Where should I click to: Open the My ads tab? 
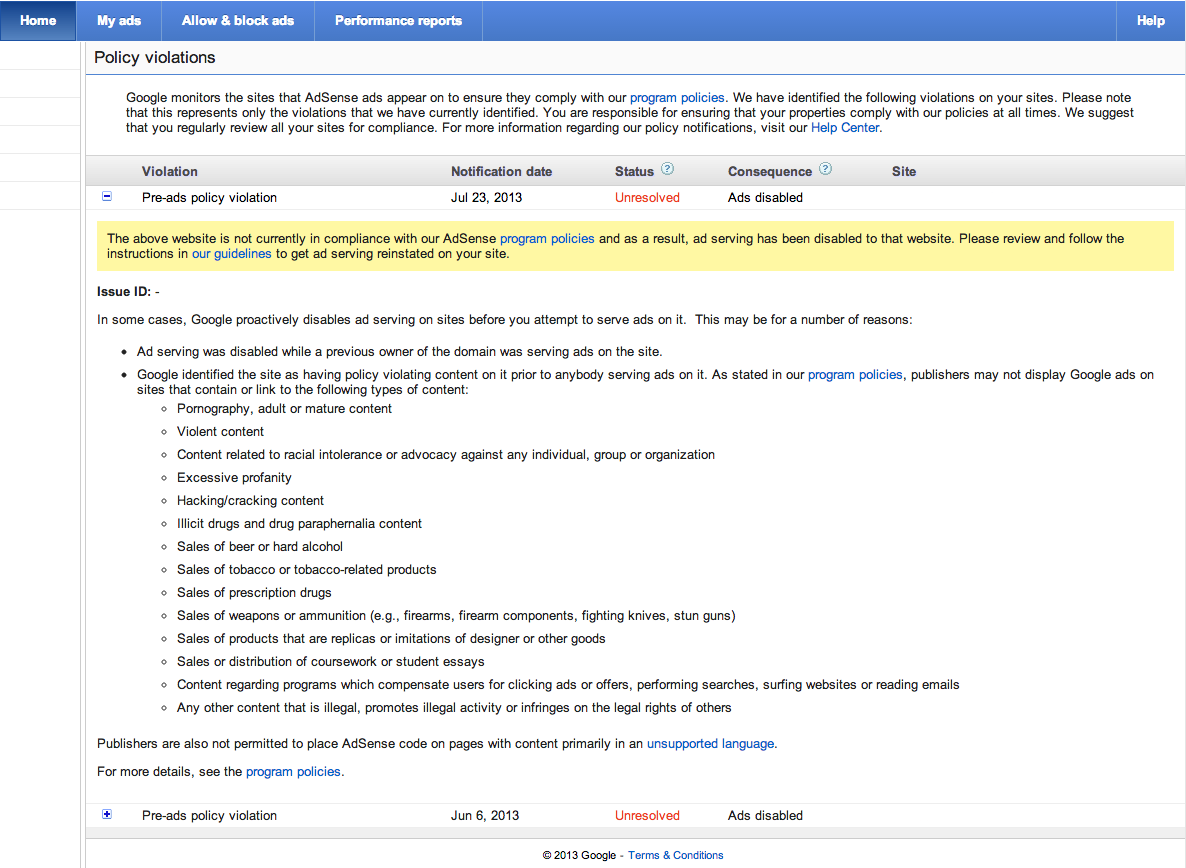(119, 20)
